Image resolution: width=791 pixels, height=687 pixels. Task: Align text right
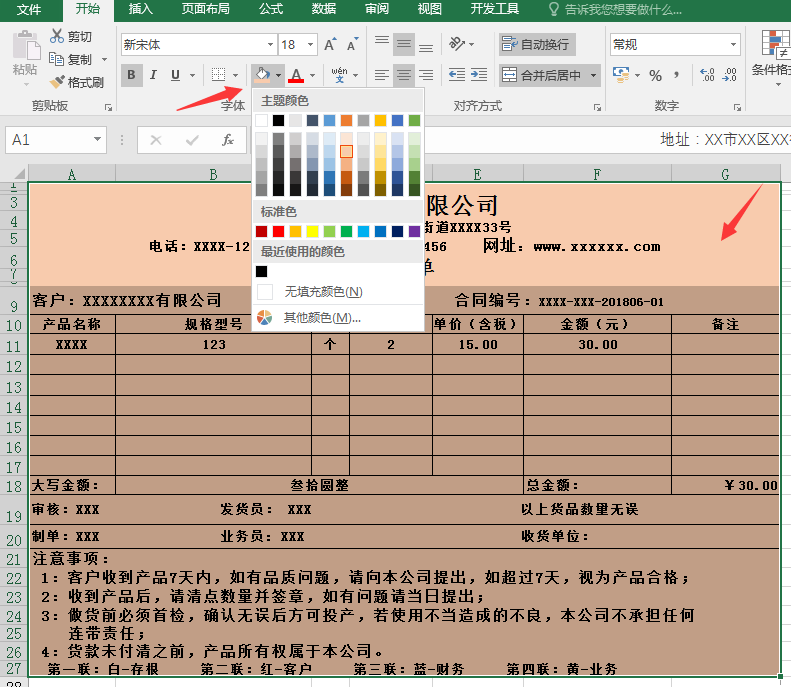426,75
